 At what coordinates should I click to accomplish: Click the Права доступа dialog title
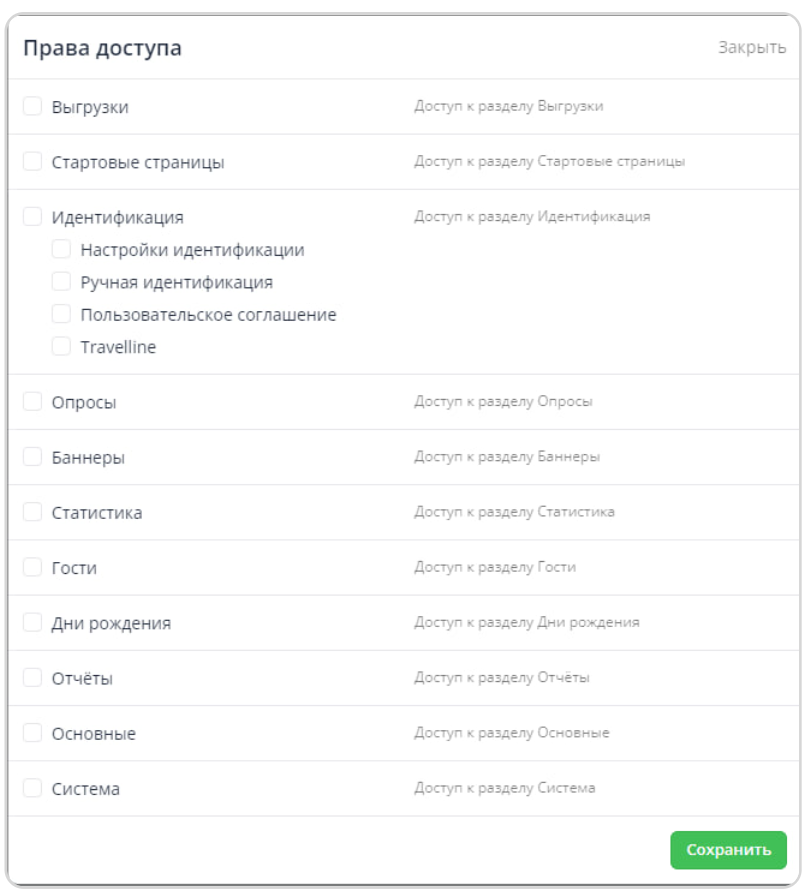pos(102,49)
